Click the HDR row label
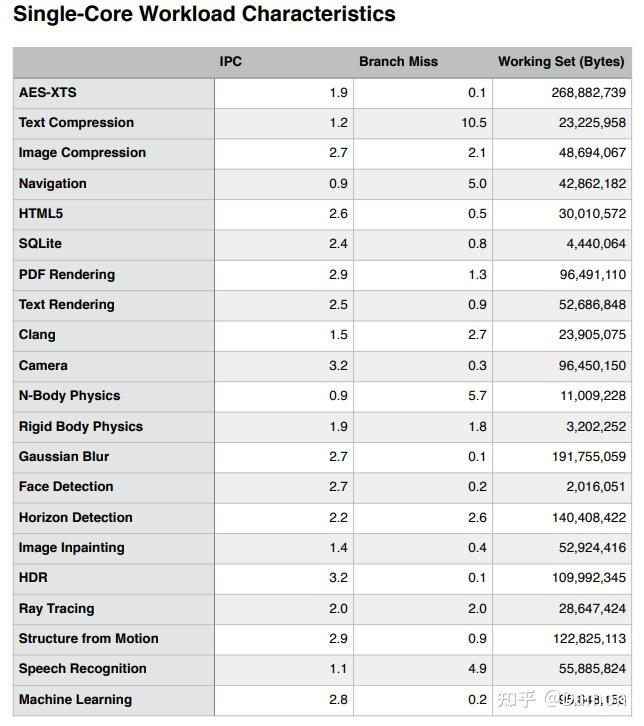Viewport: 644px width, 726px height. tap(33, 578)
